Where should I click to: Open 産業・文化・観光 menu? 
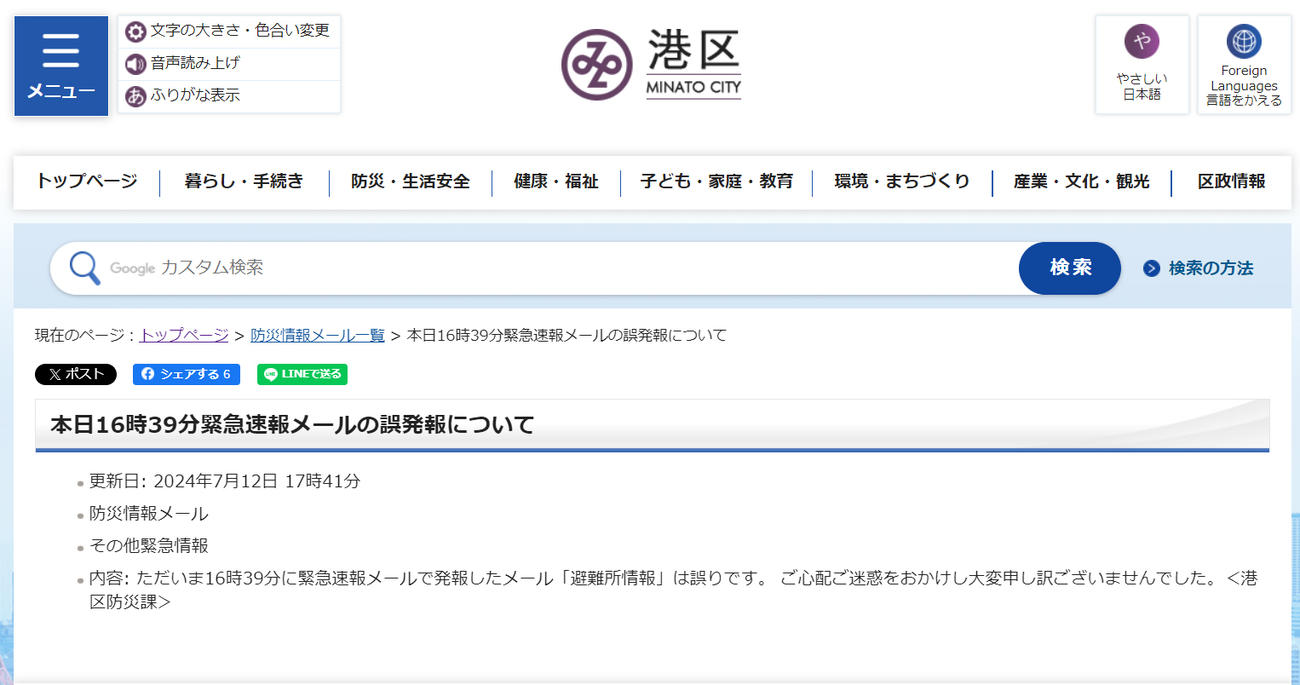[x=1082, y=182]
